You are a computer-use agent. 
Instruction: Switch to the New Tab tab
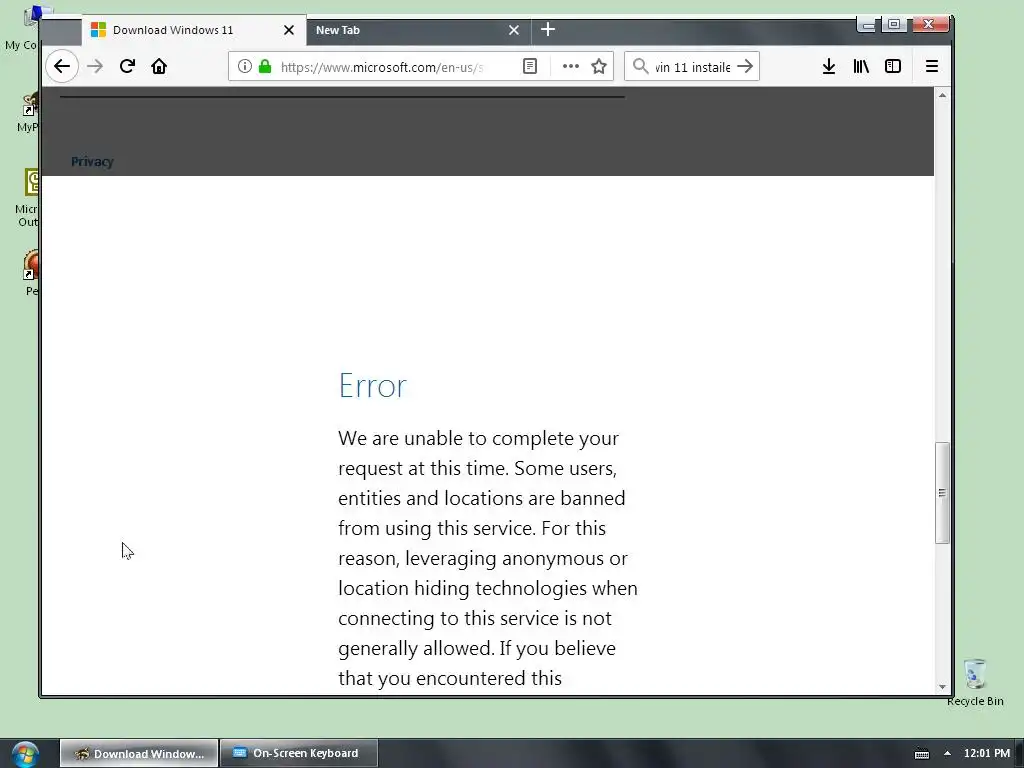[x=418, y=30]
